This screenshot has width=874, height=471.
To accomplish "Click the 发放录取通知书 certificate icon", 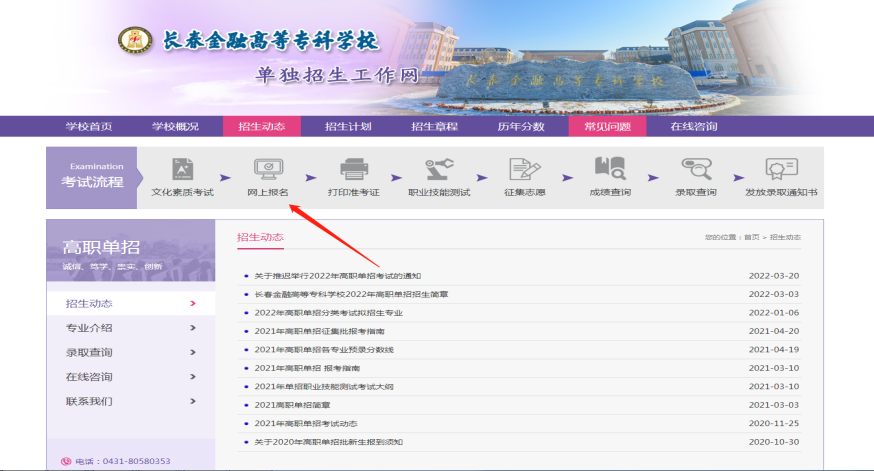I will click(x=781, y=169).
